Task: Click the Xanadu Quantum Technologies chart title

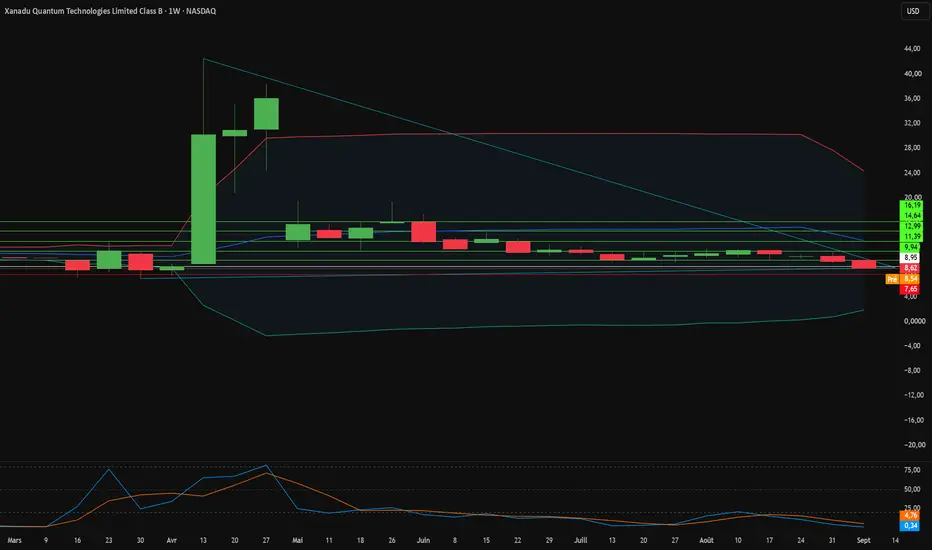Action: [x=110, y=11]
